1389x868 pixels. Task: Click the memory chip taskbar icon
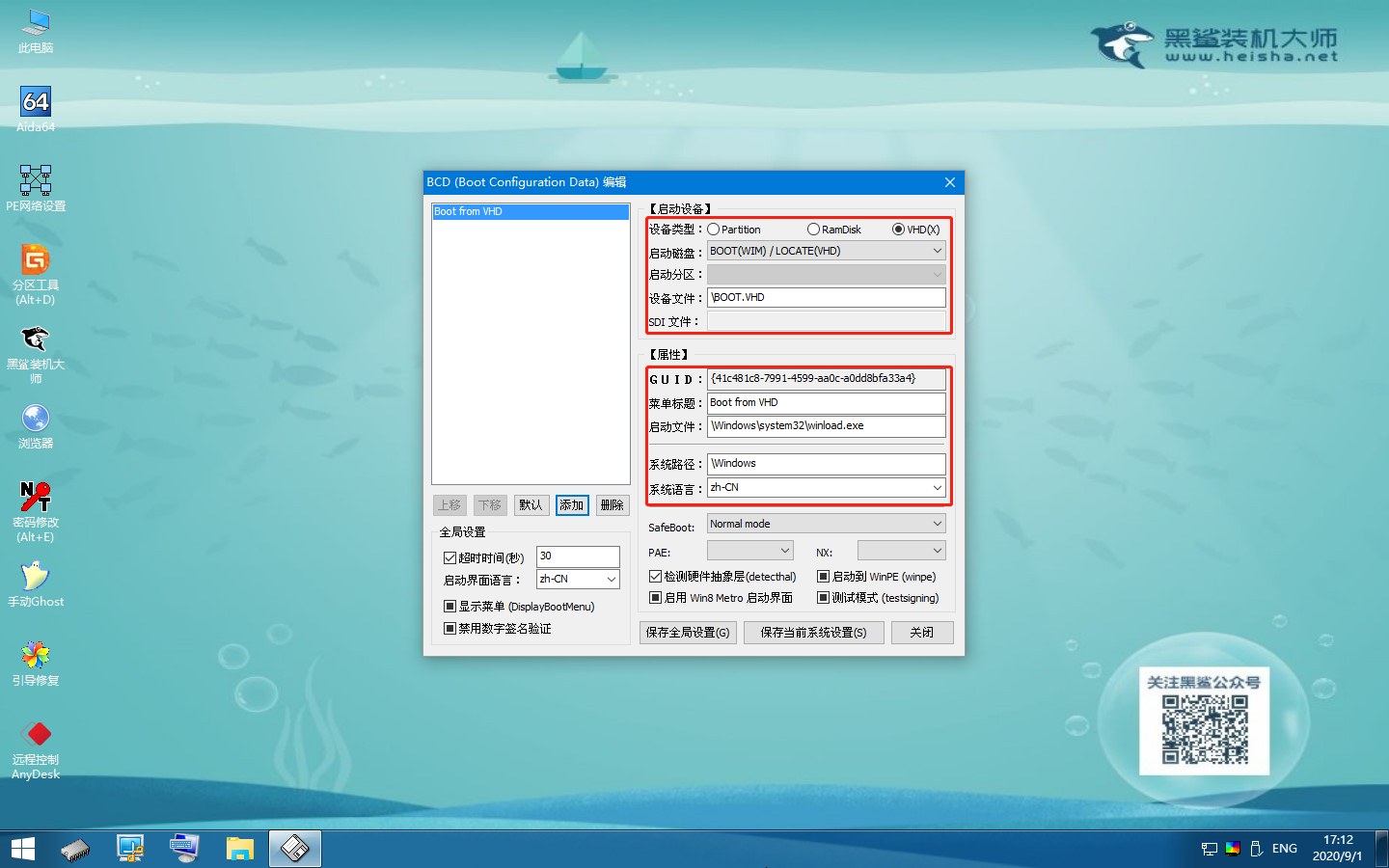pos(75,849)
